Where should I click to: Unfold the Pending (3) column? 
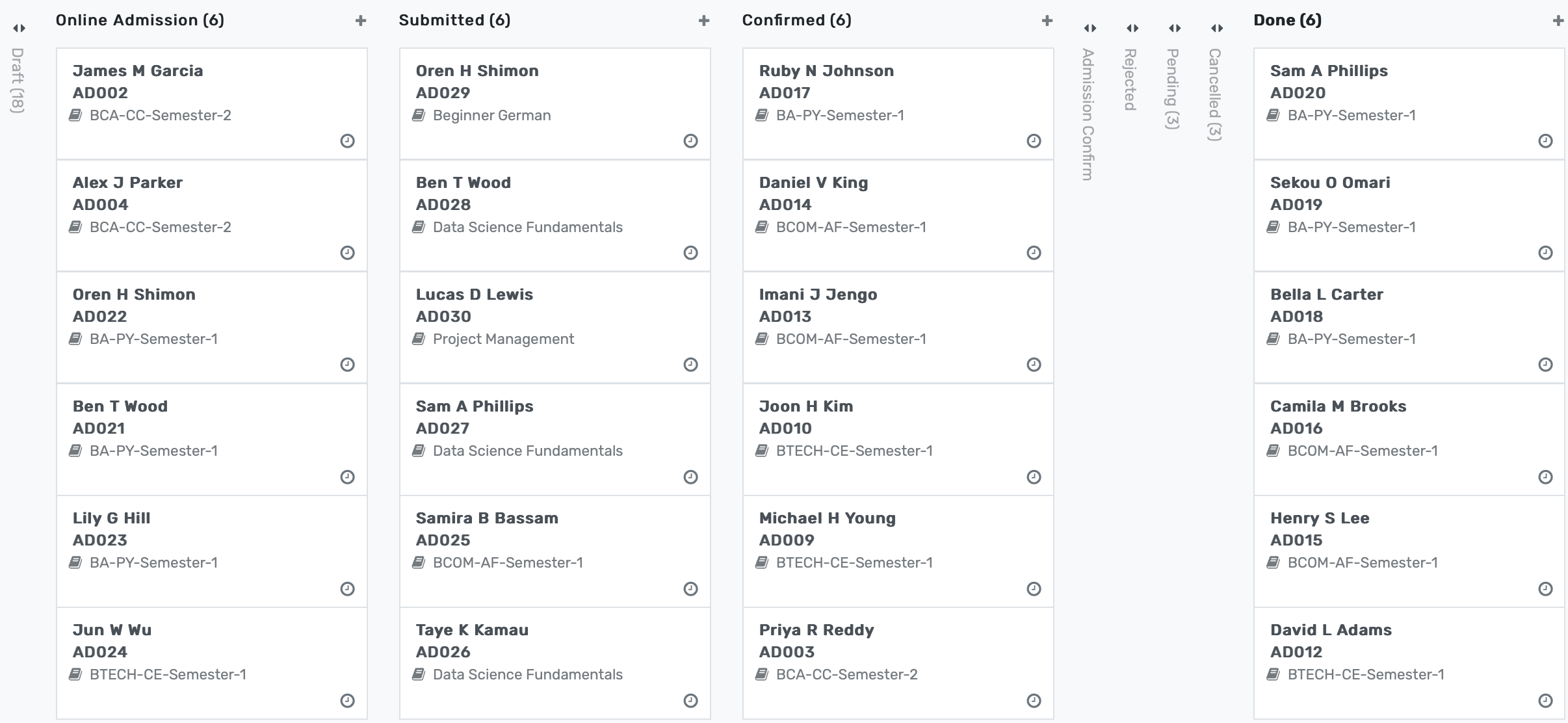click(x=1175, y=28)
